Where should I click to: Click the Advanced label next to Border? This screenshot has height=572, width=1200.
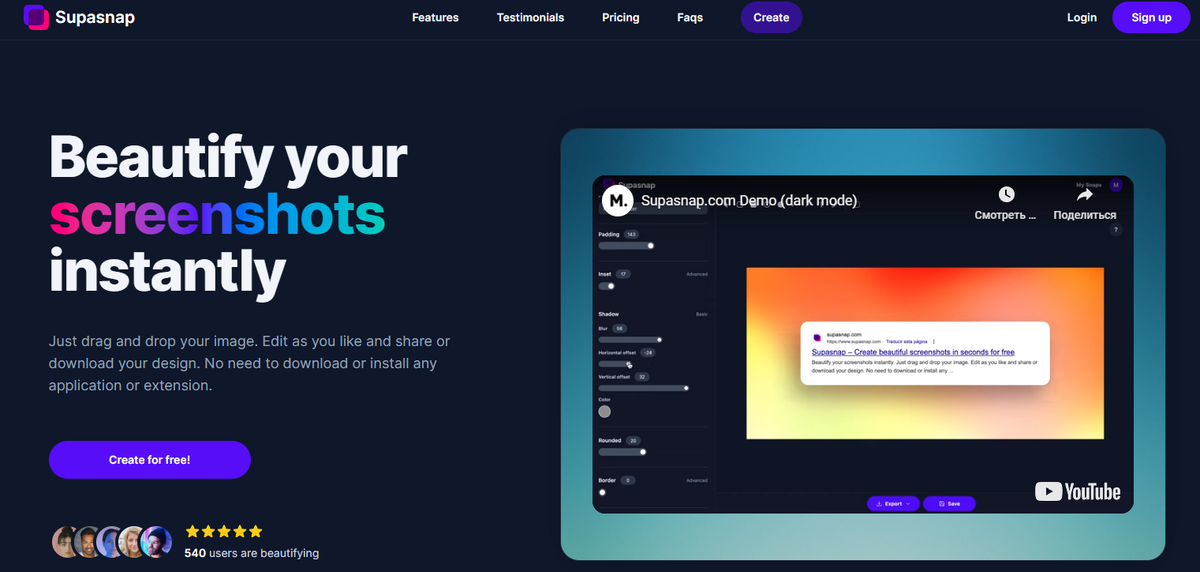coord(697,480)
